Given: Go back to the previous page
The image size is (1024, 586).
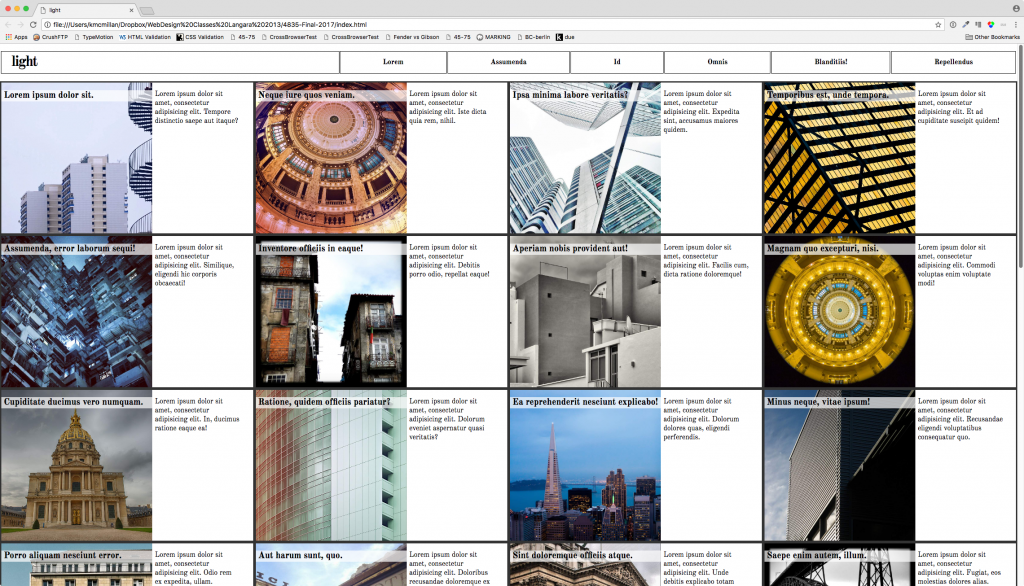Looking at the screenshot, I should [x=8, y=25].
